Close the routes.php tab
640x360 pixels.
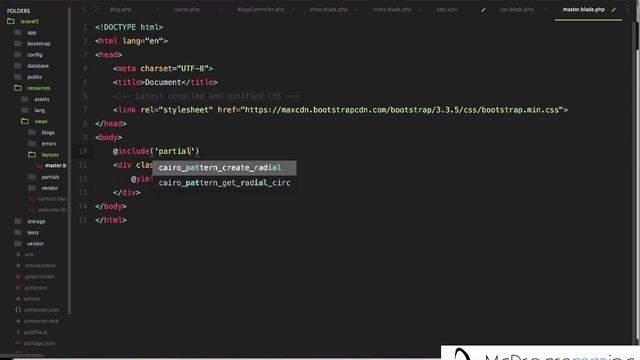click(220, 9)
